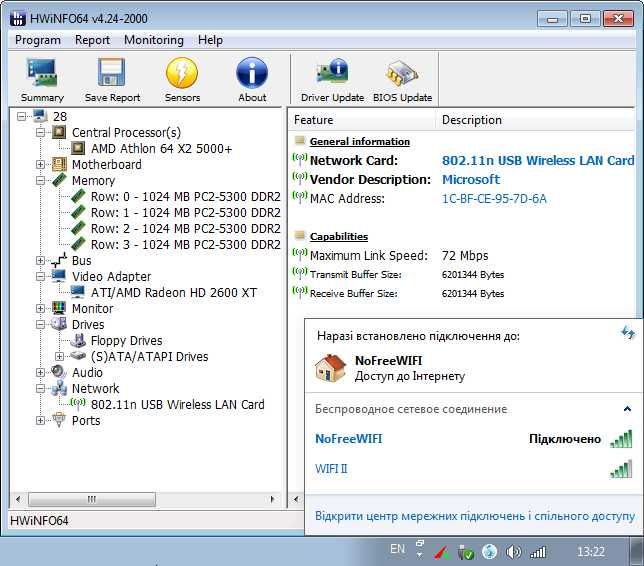Select the Floppy Drives icon
Image resolution: width=644 pixels, height=566 pixels.
pos(78,340)
